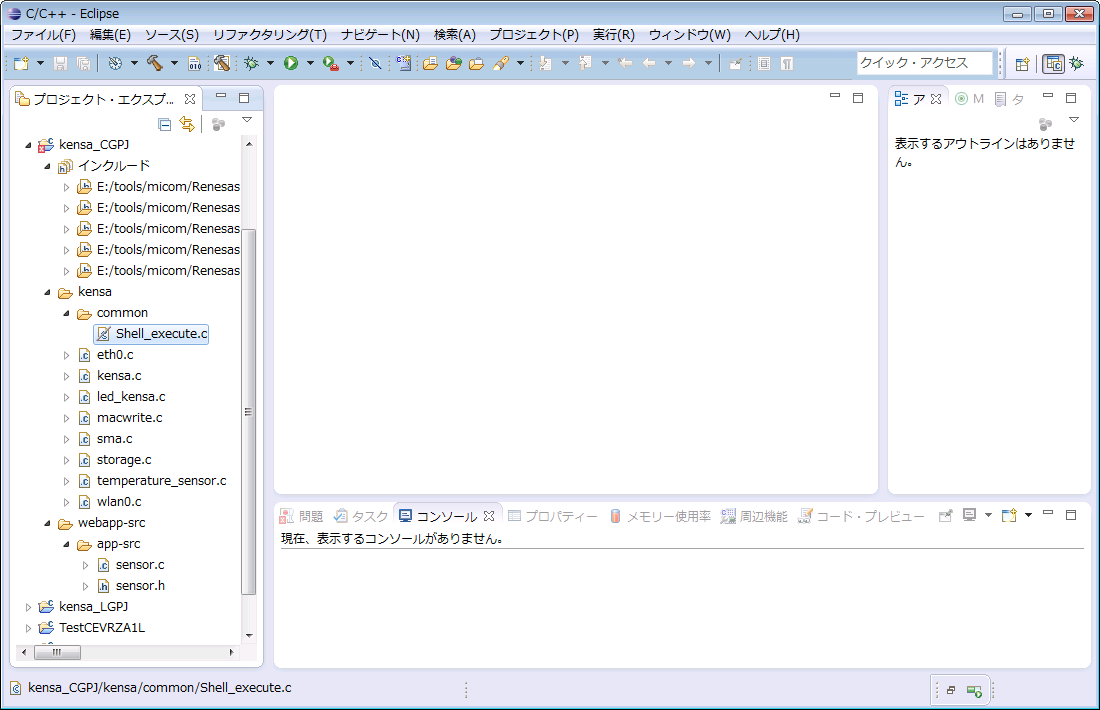
Task: Open the 編集(E) menu
Action: 110,34
